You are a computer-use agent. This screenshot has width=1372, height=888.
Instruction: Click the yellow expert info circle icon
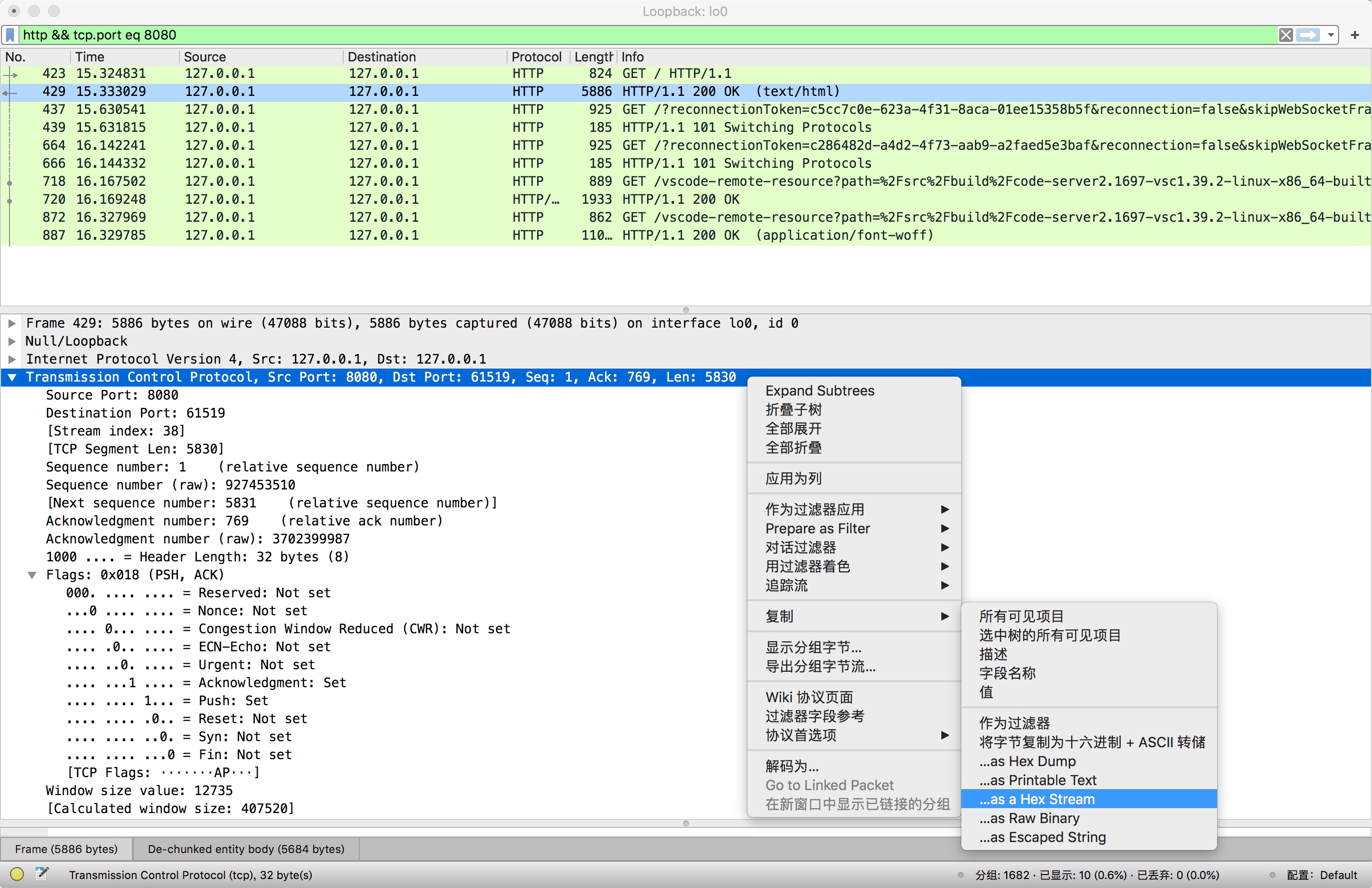click(17, 874)
